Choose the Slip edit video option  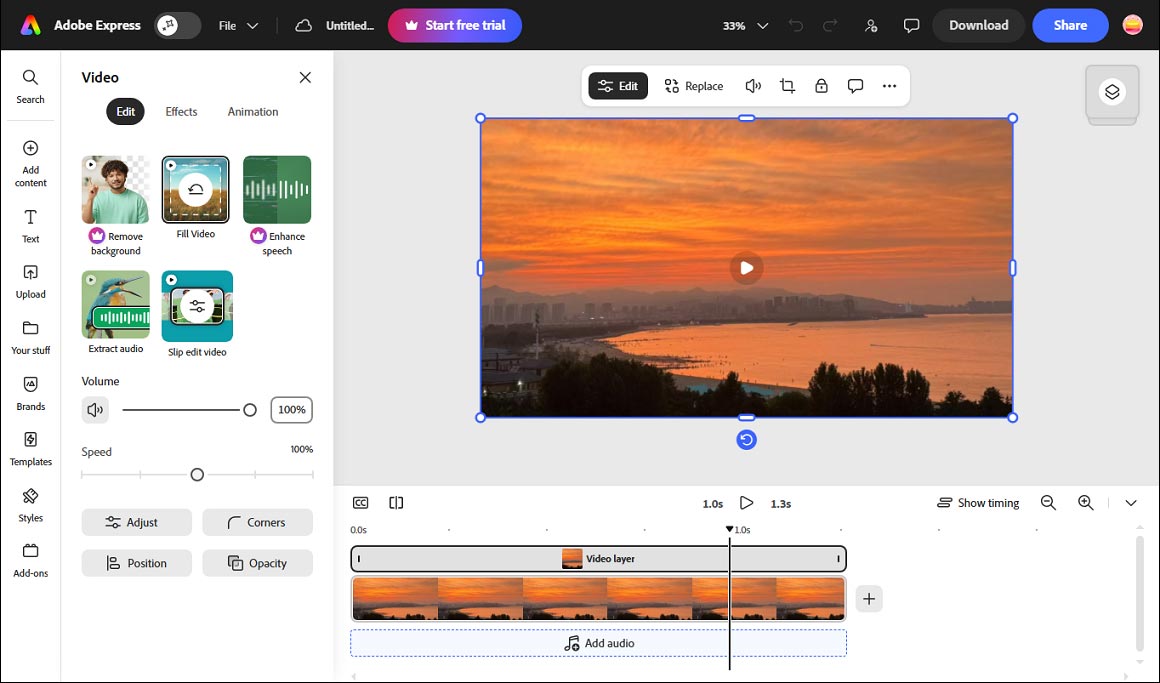[x=197, y=314]
